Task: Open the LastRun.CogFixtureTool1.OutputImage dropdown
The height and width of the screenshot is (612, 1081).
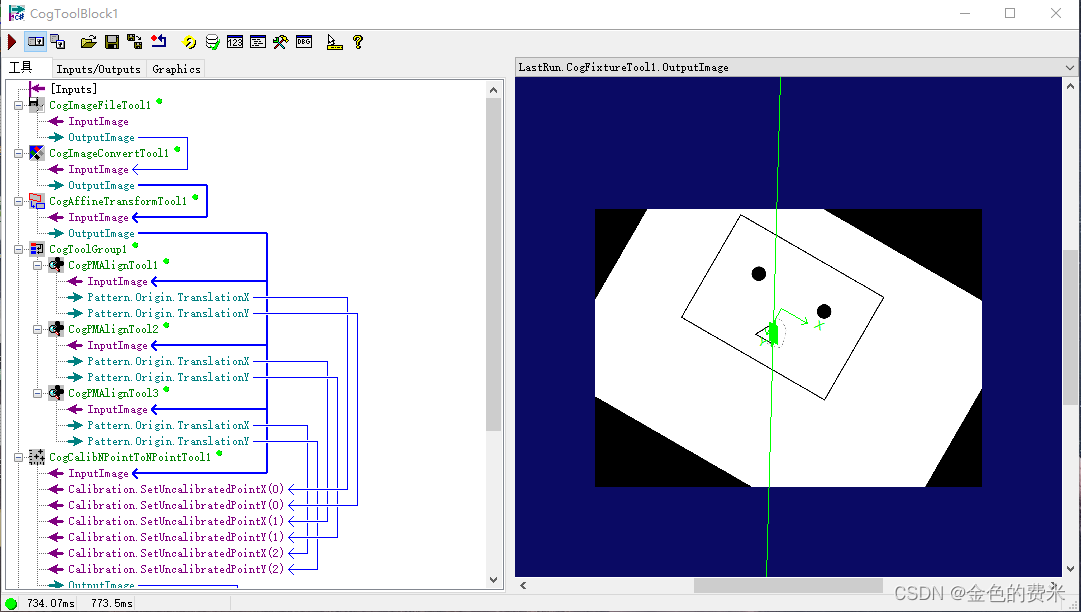Action: [x=1069, y=68]
